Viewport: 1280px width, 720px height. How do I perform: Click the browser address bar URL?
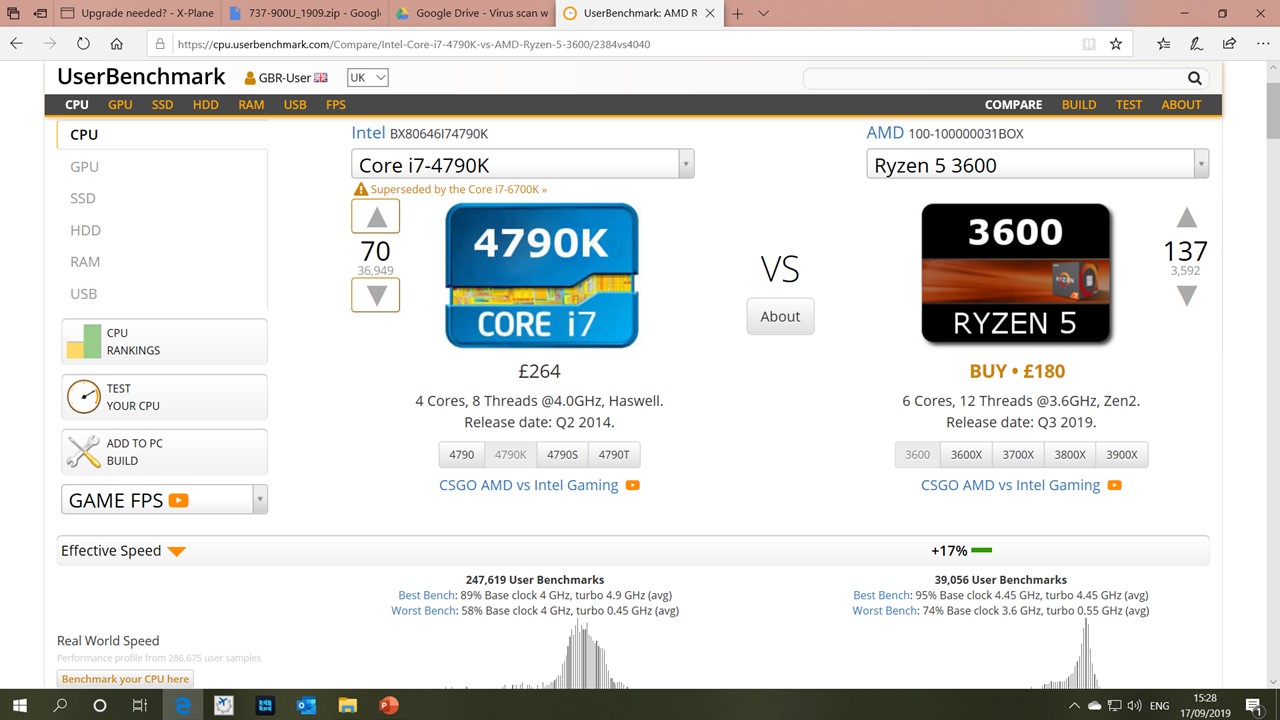tap(415, 44)
